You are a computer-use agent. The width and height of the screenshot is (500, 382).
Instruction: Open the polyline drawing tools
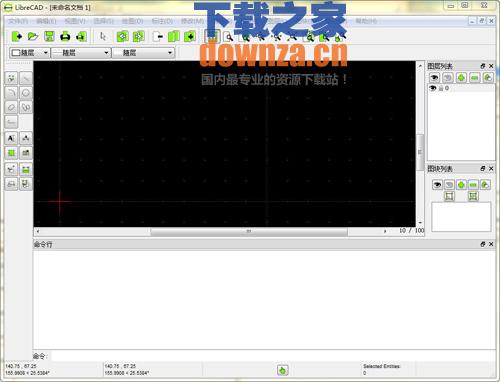[11, 122]
